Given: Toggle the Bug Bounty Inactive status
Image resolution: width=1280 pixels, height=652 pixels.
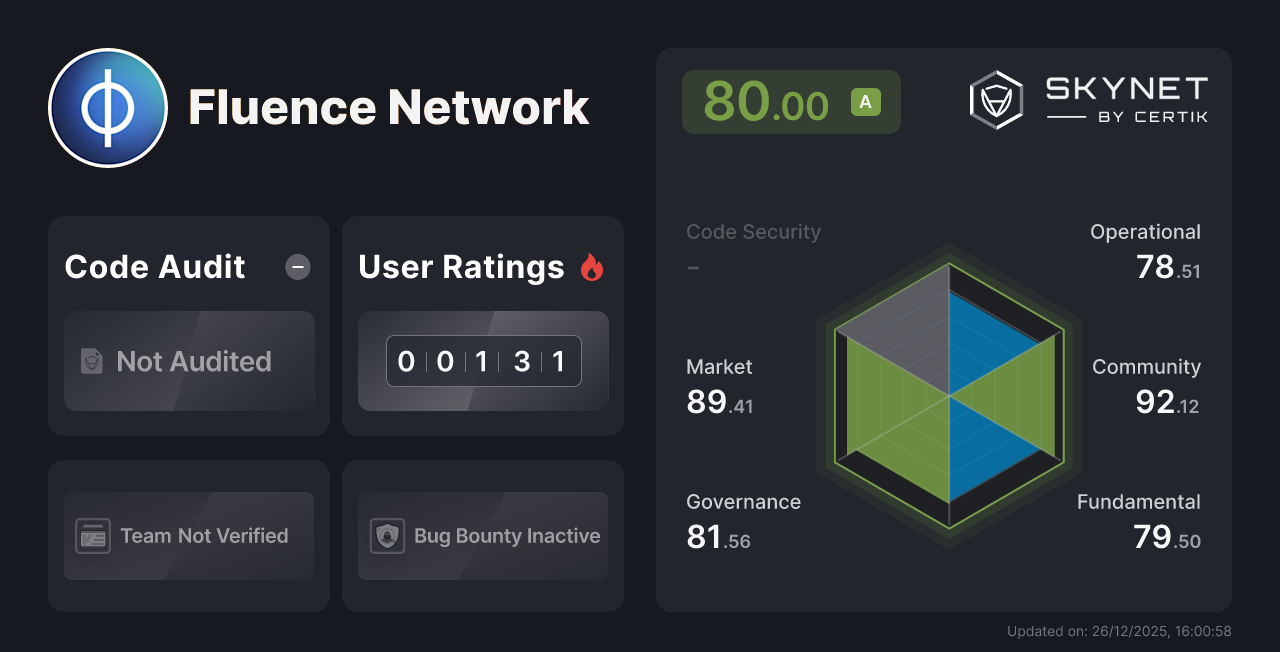Looking at the screenshot, I should tap(483, 536).
